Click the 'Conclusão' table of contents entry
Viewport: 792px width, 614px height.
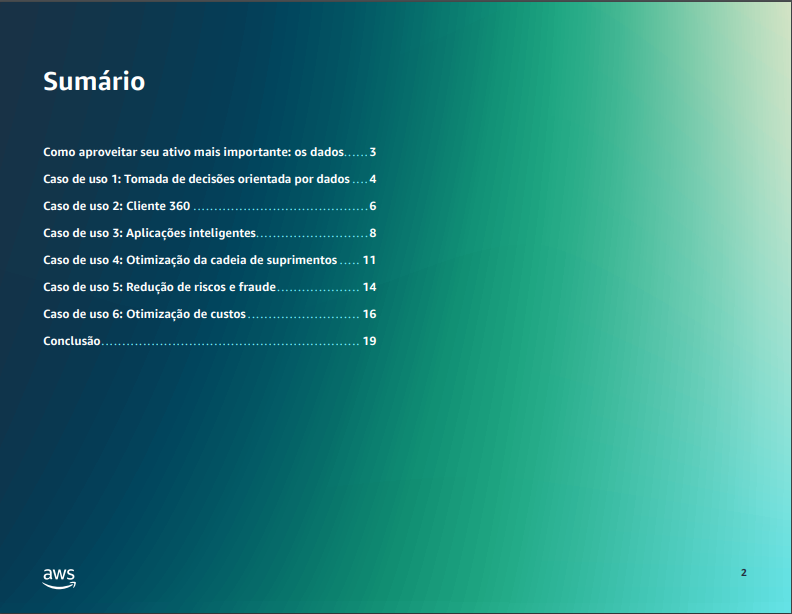click(x=72, y=341)
